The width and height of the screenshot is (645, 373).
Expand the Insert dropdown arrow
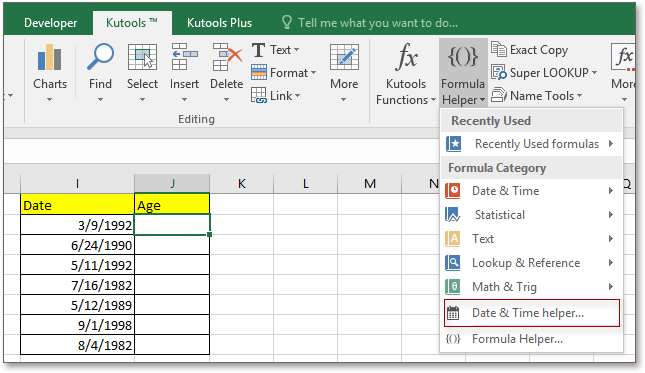[184, 100]
